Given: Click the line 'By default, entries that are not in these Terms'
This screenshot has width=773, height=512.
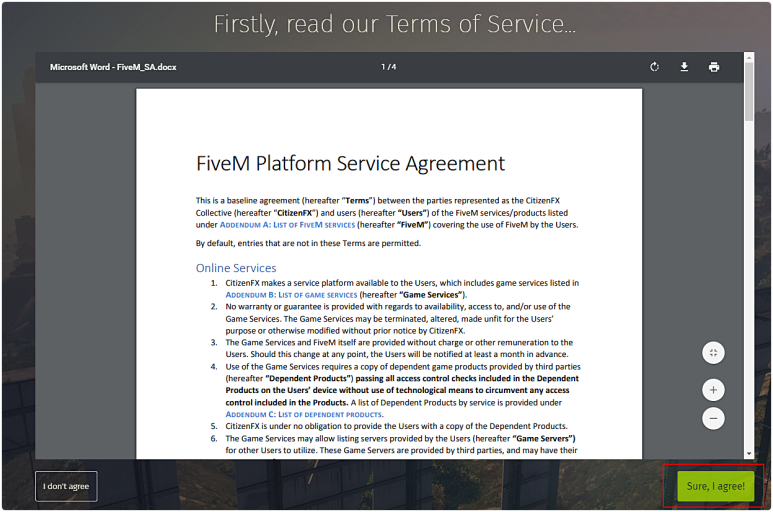Looking at the screenshot, I should 308,243.
